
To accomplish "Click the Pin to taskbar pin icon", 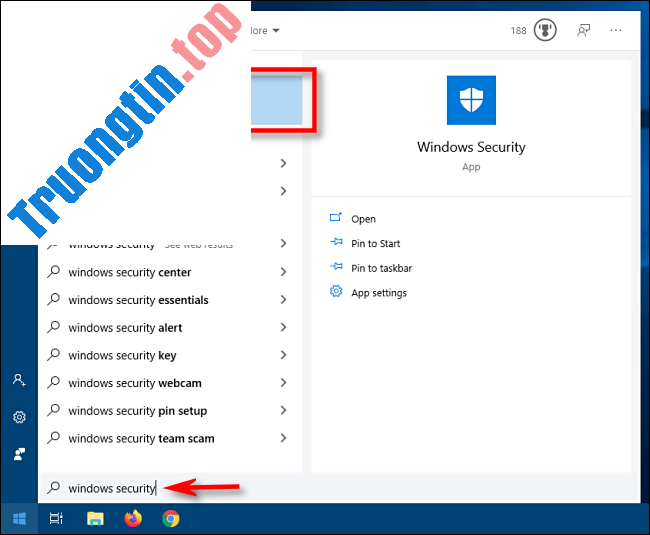I will point(336,266).
